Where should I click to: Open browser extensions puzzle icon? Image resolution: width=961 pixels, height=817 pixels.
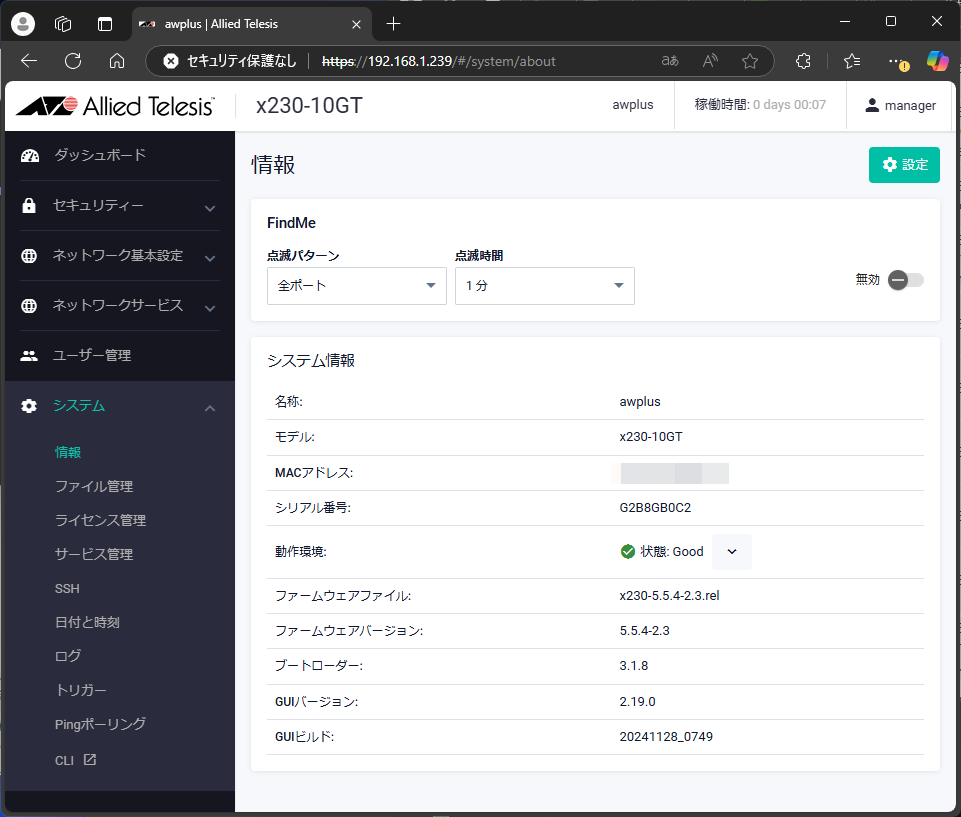803,61
